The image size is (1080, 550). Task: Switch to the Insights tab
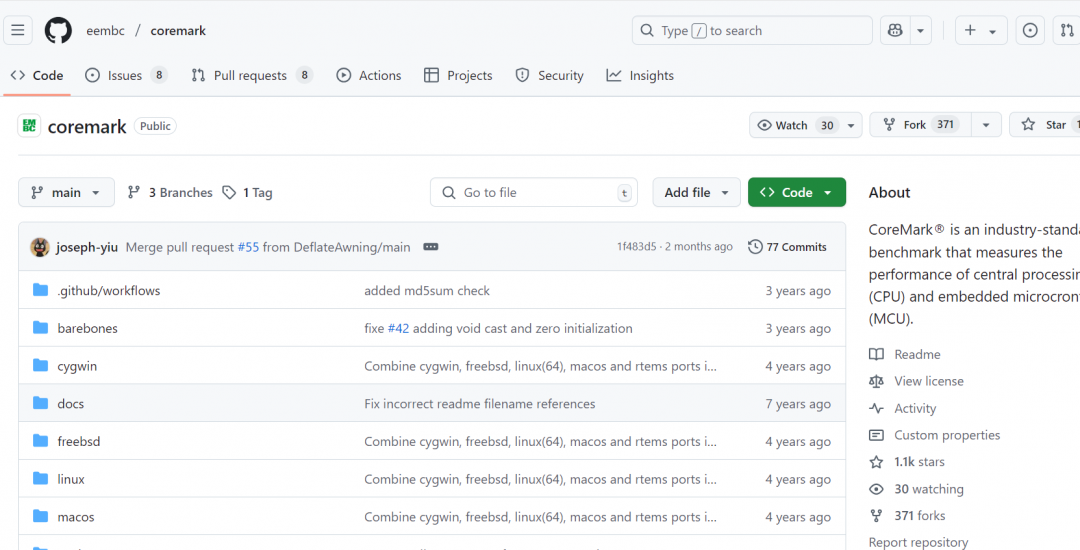click(640, 76)
